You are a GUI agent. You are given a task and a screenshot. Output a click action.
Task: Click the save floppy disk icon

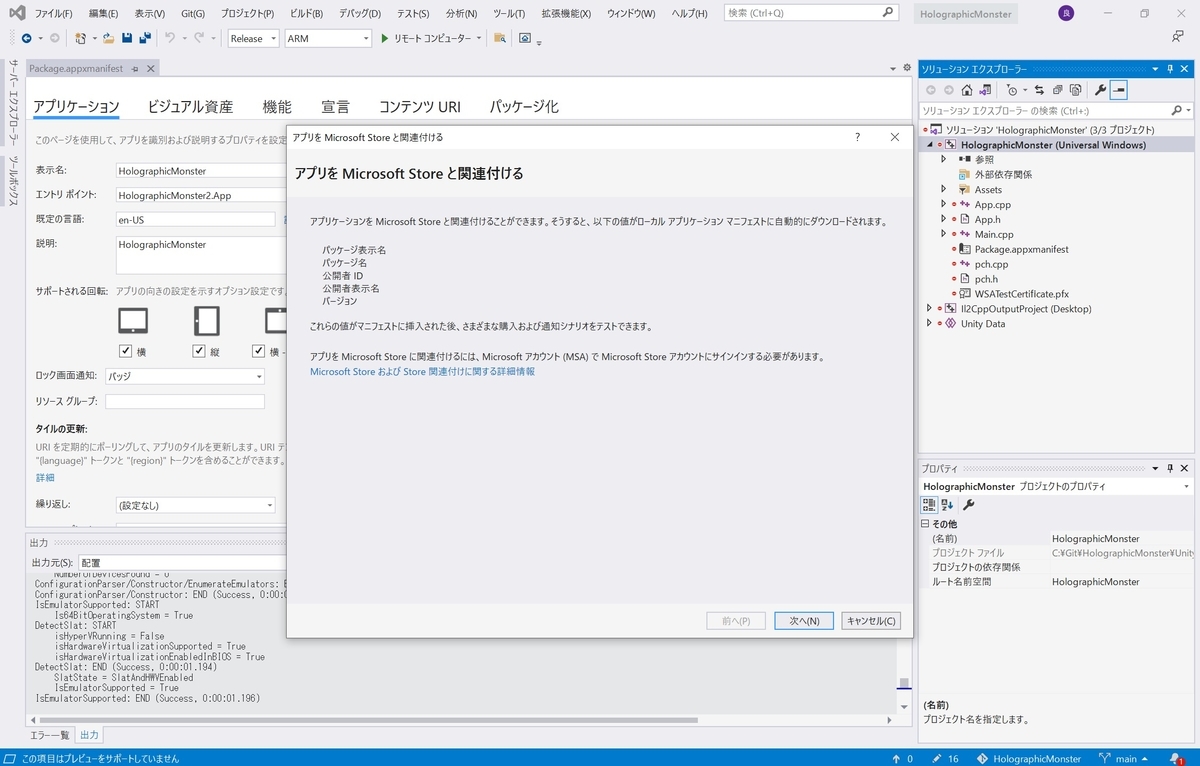click(x=127, y=38)
